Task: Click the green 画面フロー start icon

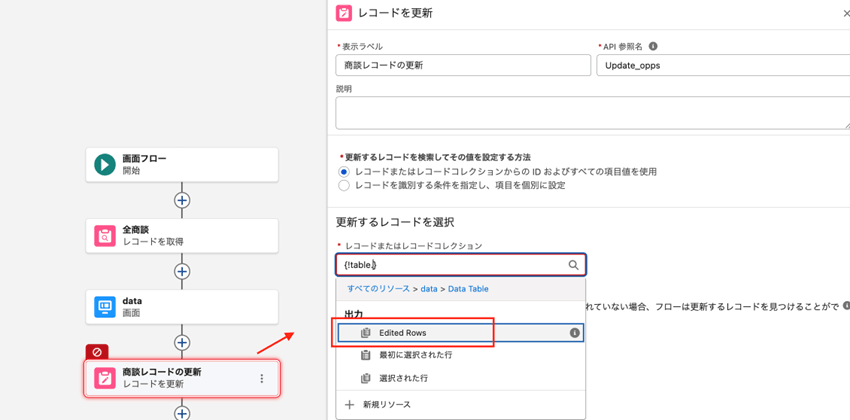Action: pos(105,165)
